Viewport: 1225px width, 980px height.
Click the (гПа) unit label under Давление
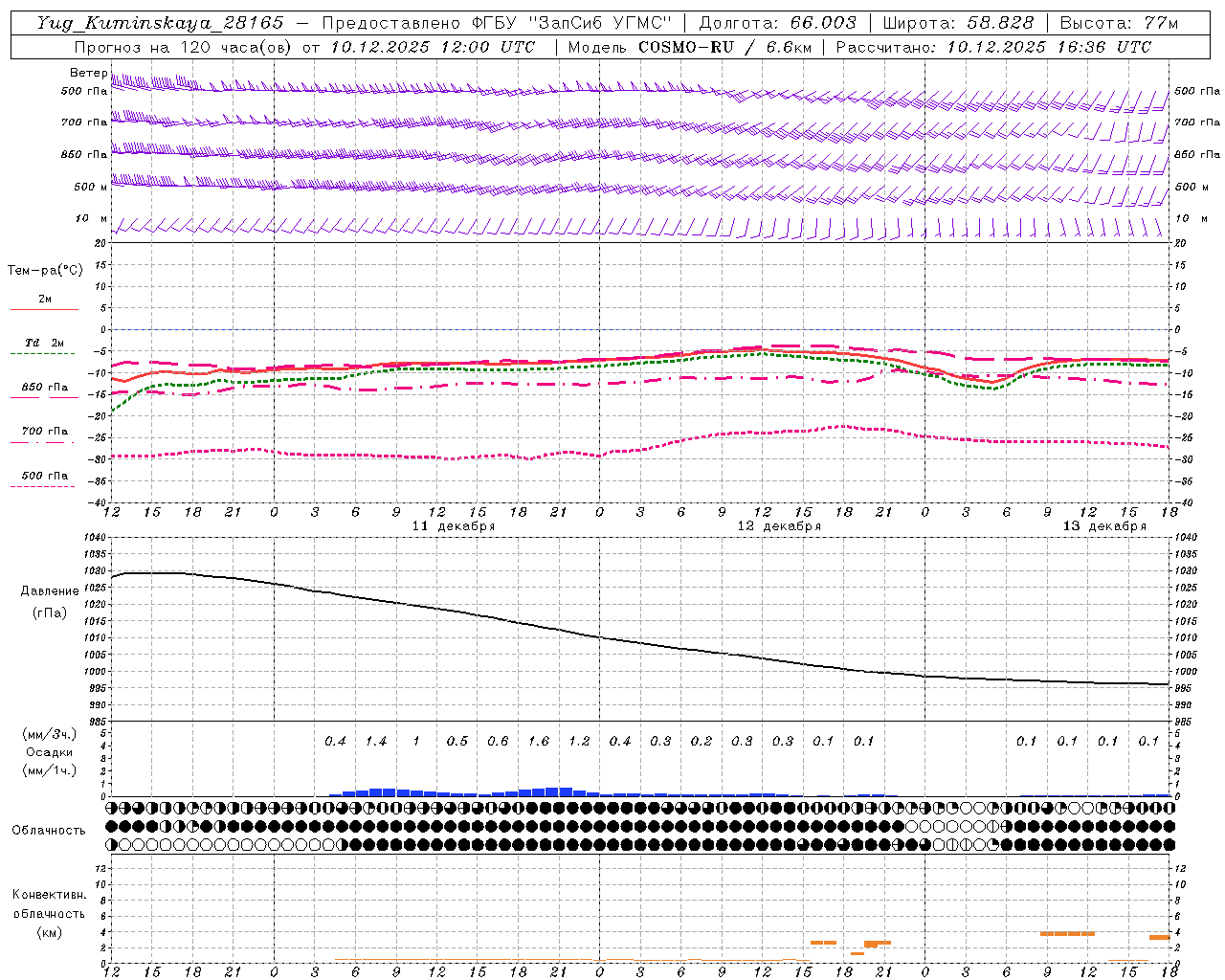(x=50, y=613)
